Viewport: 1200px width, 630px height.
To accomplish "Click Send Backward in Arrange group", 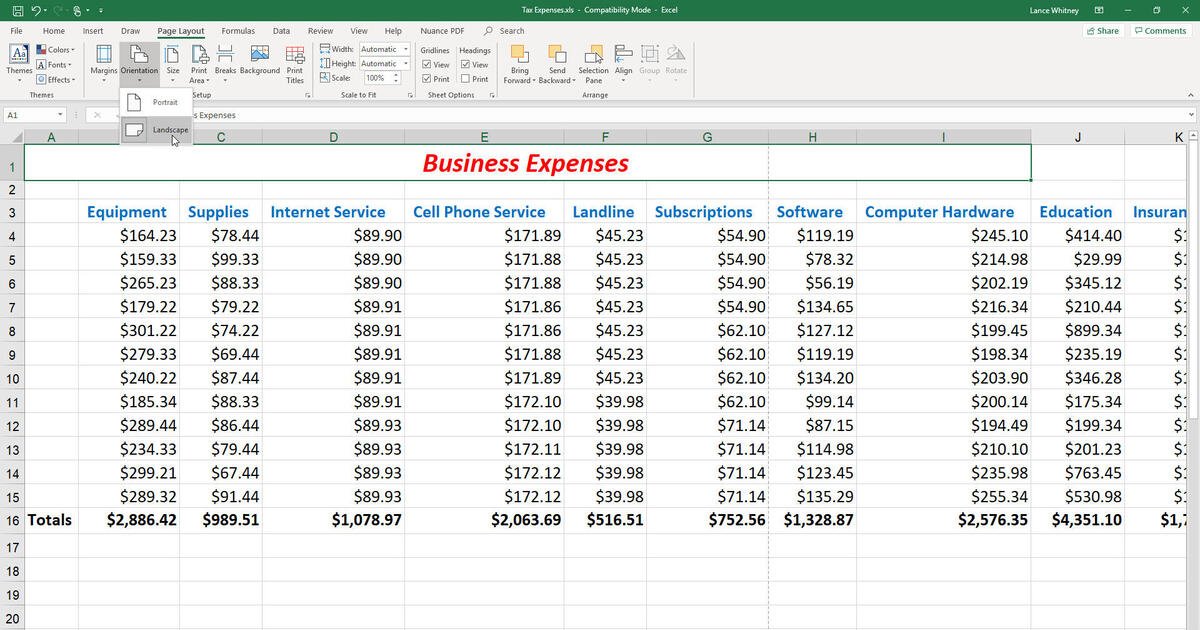I will click(557, 62).
